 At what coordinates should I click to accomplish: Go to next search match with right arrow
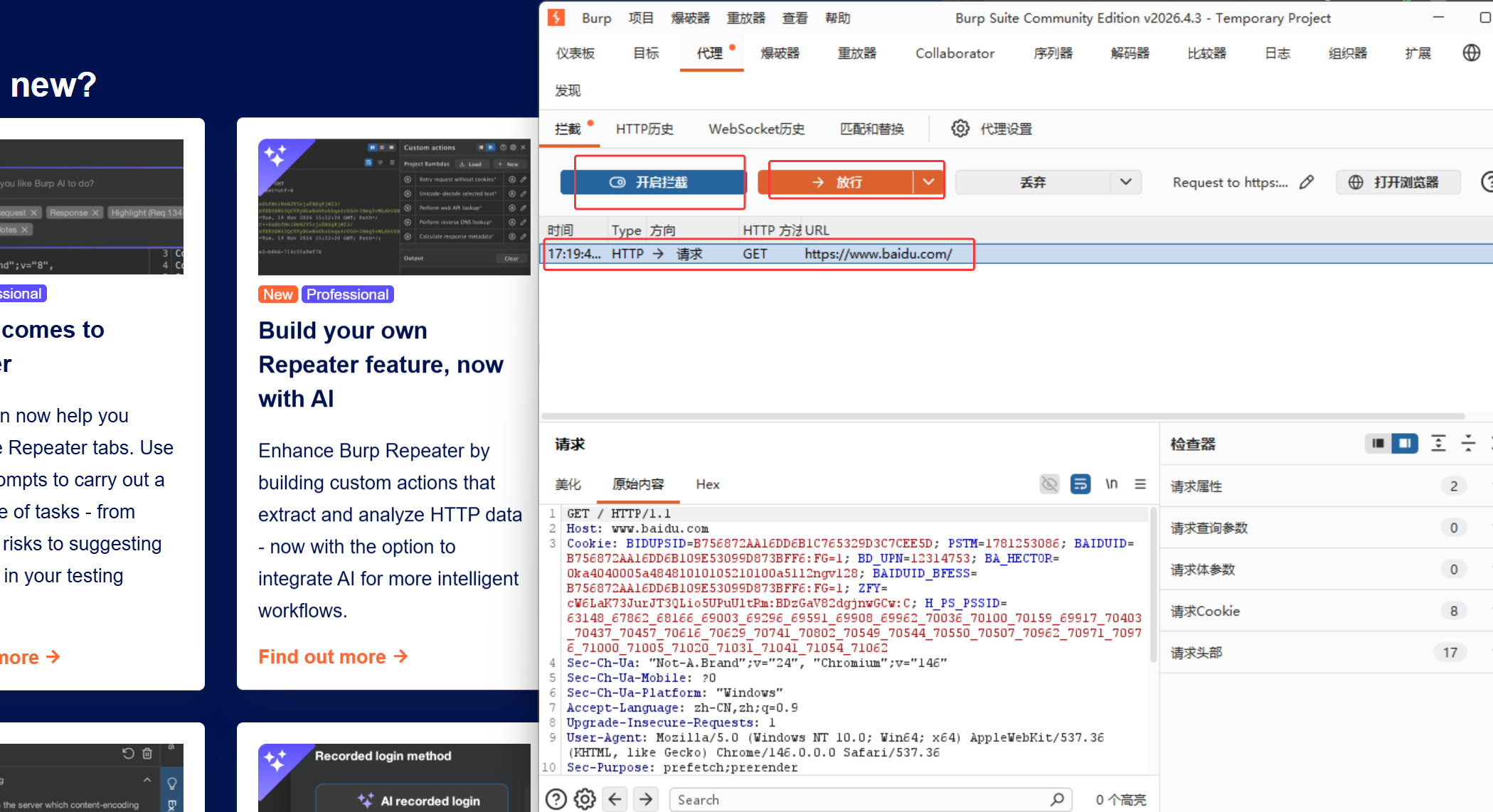pos(645,799)
